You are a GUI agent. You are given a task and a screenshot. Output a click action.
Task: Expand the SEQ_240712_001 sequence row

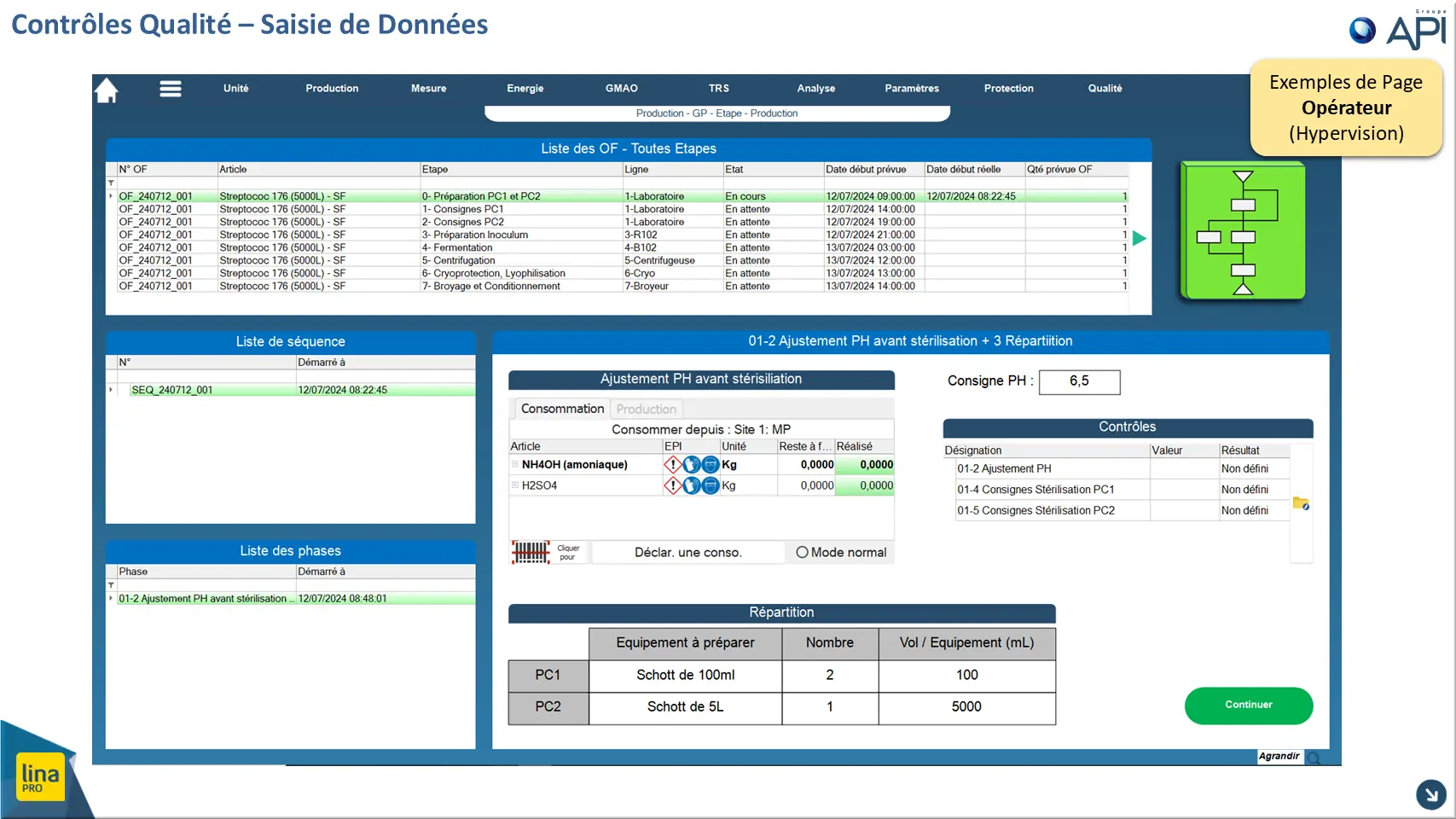coord(111,390)
